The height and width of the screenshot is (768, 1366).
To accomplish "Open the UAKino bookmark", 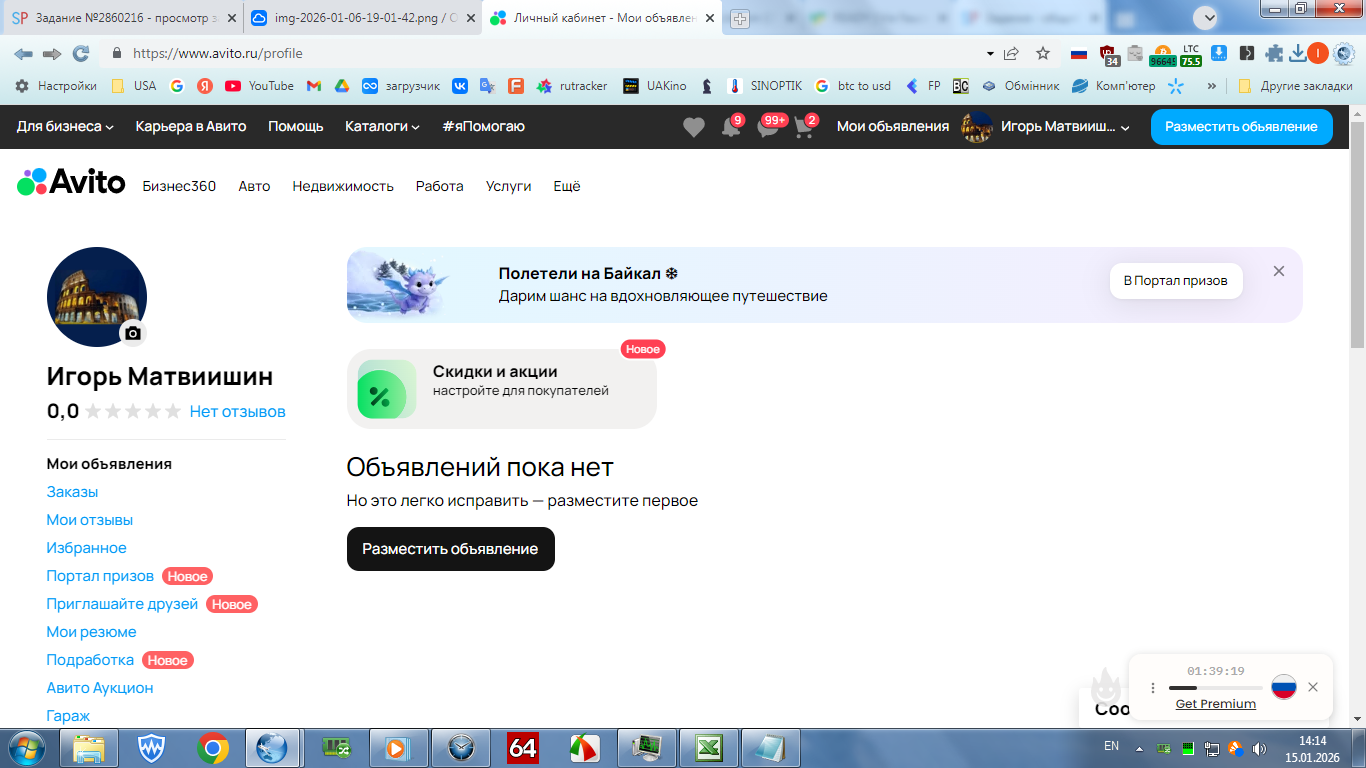I will (655, 86).
